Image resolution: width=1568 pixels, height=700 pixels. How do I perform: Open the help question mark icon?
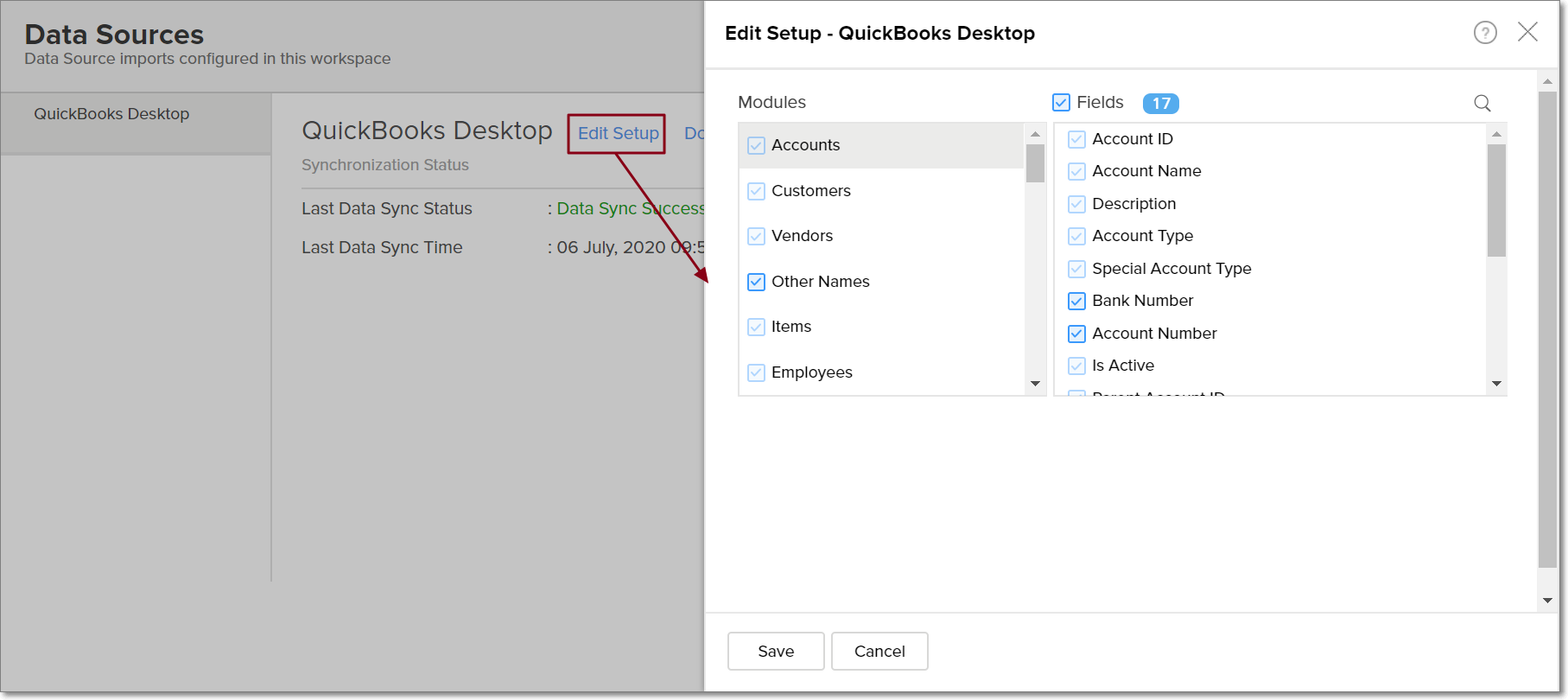[1485, 33]
